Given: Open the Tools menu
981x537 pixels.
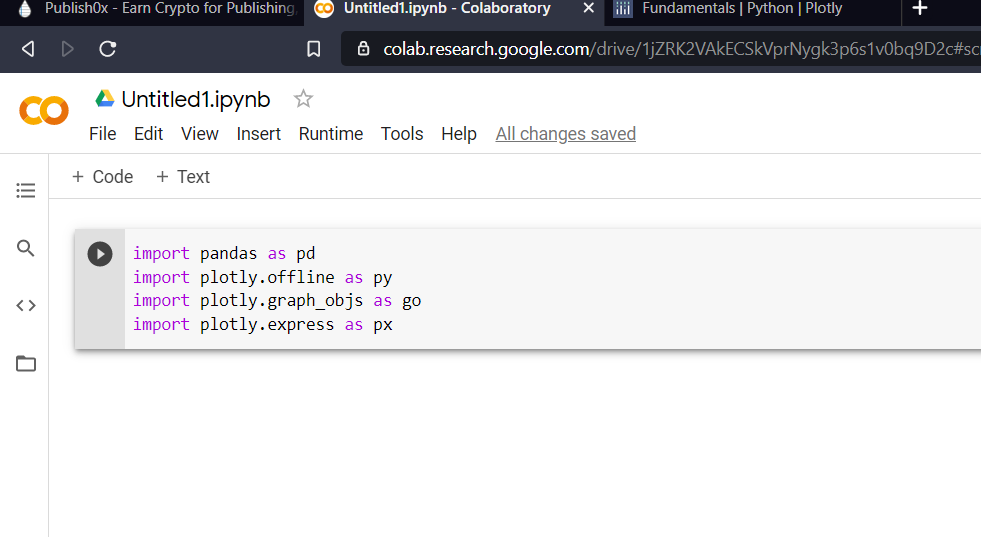Looking at the screenshot, I should [402, 134].
